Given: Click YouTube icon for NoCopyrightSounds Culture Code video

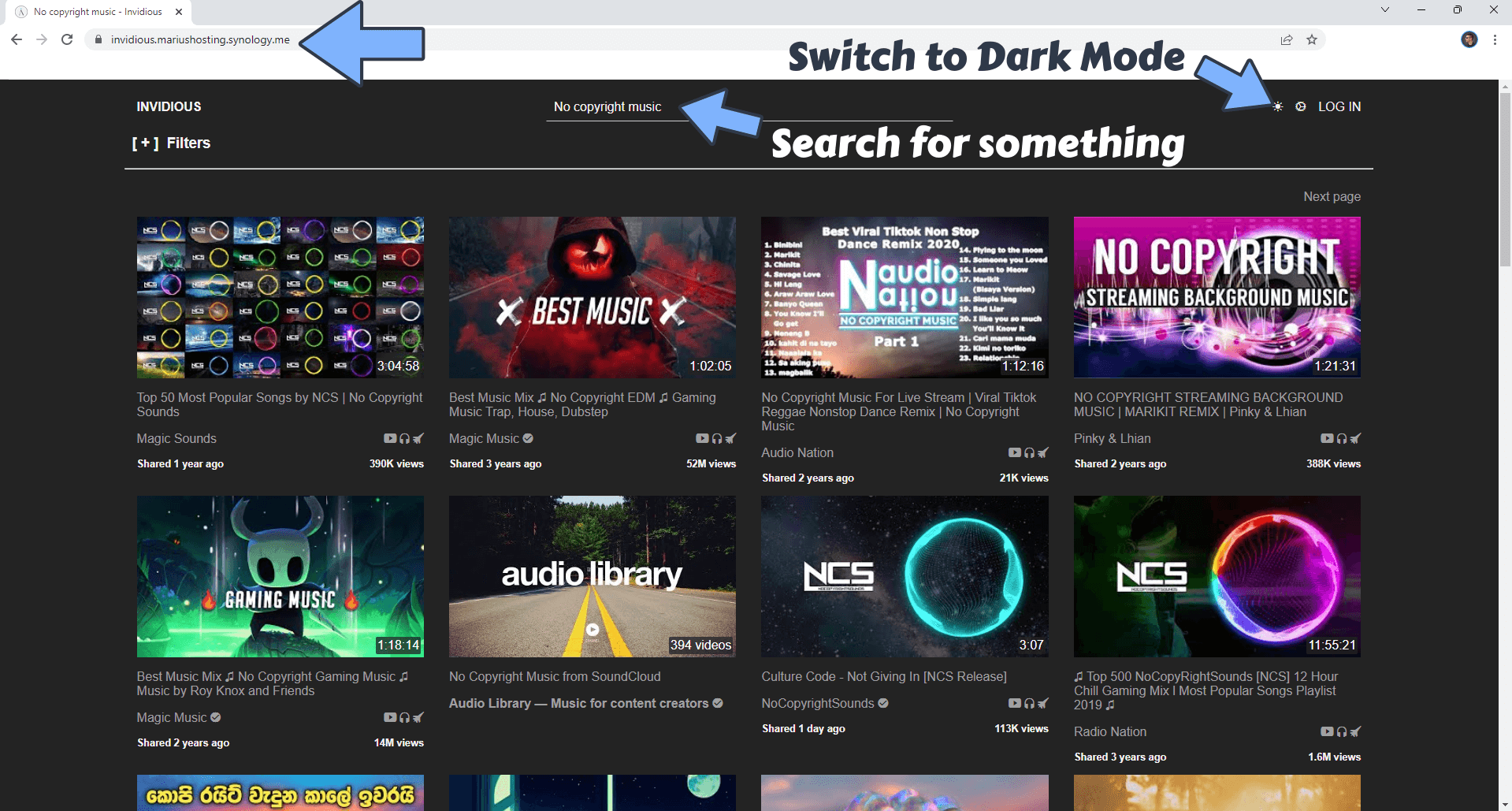Looking at the screenshot, I should coord(1015,704).
